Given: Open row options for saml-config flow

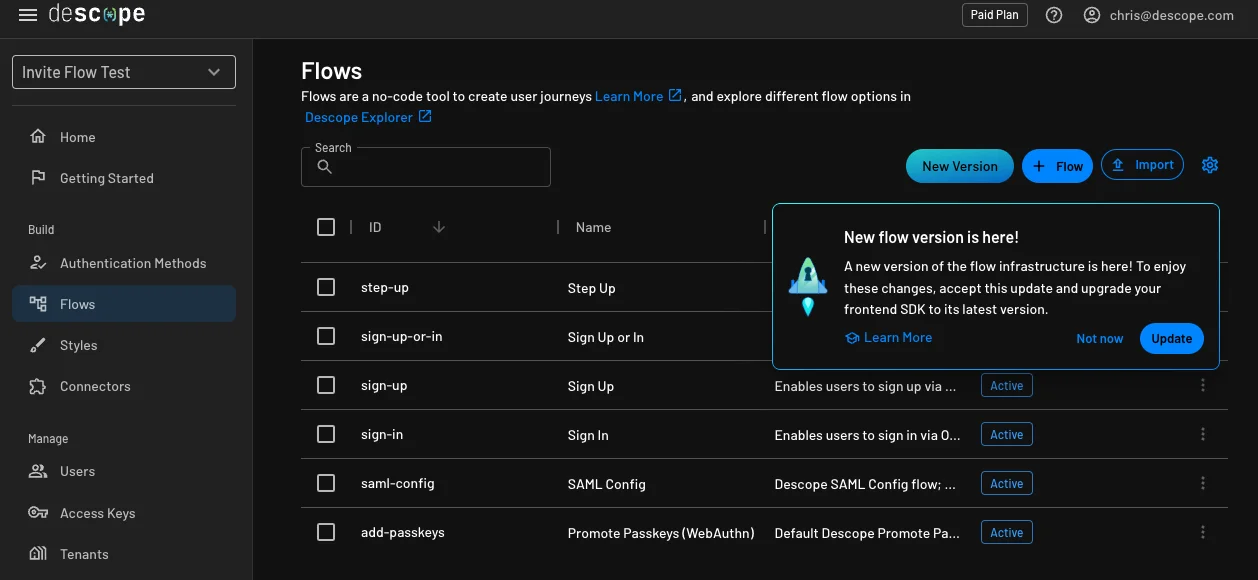Looking at the screenshot, I should (1203, 483).
